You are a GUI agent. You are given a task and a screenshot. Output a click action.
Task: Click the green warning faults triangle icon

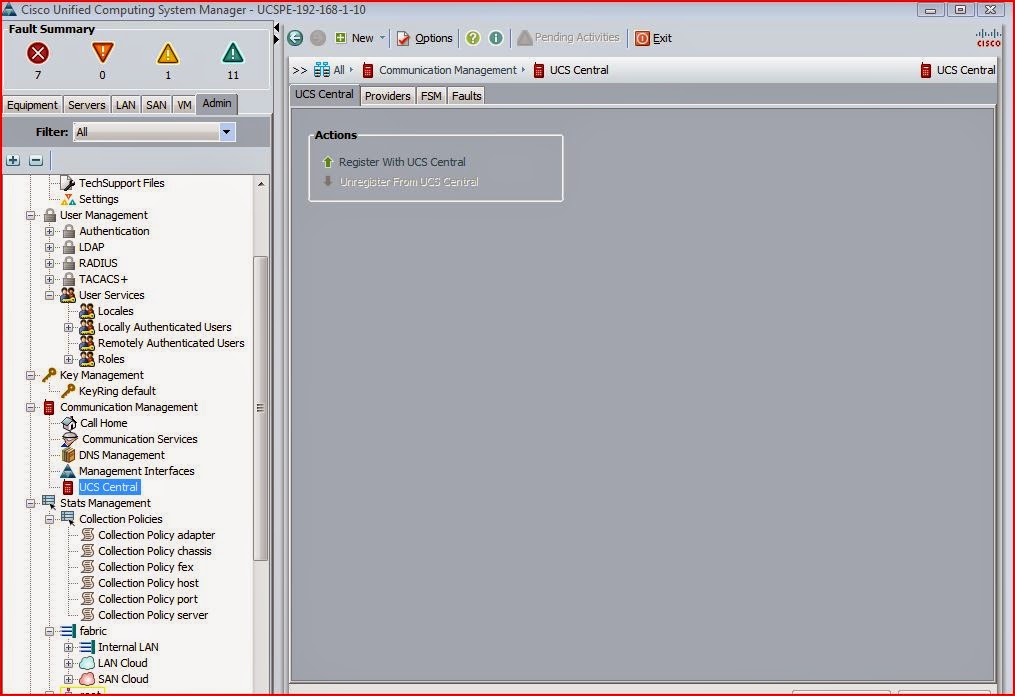click(x=233, y=53)
